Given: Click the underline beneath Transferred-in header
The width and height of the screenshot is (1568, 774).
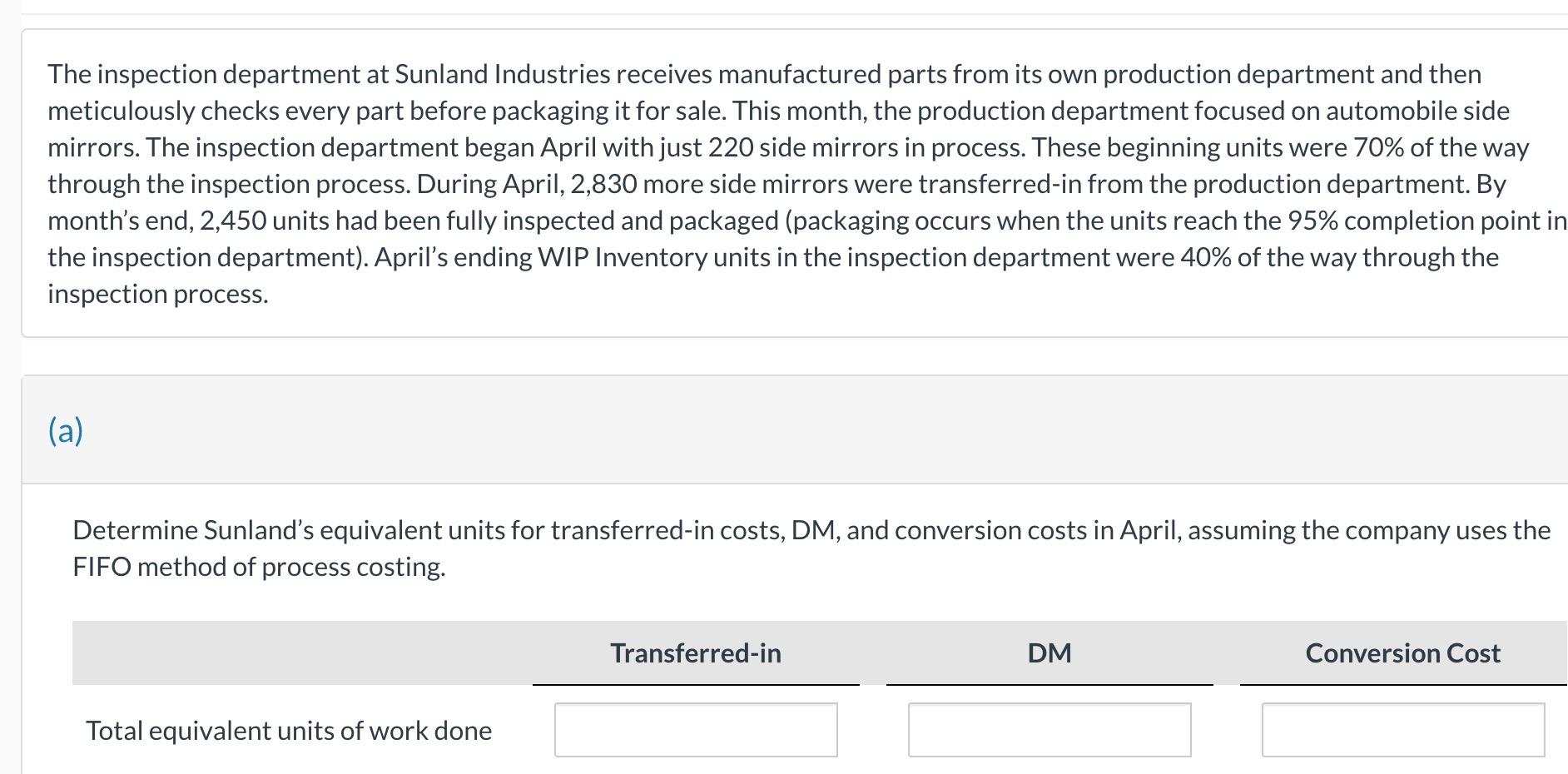Looking at the screenshot, I should coord(696,684).
